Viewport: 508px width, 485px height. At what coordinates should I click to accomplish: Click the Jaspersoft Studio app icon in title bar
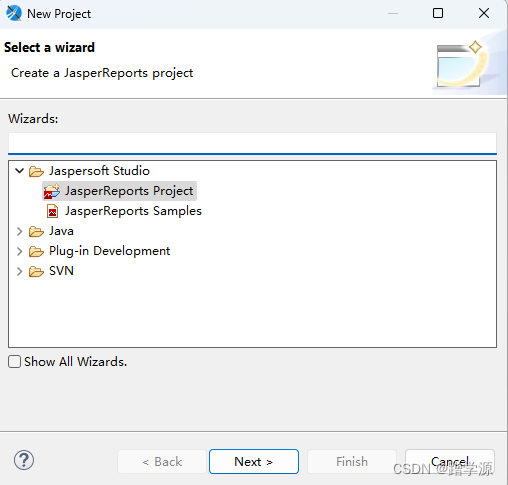tap(14, 13)
